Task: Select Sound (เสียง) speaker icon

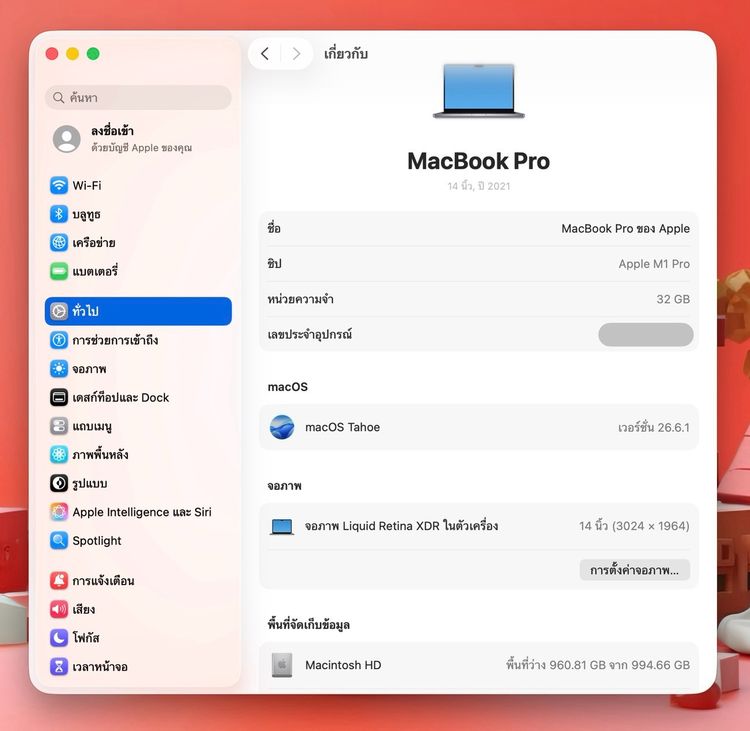Action: point(59,609)
